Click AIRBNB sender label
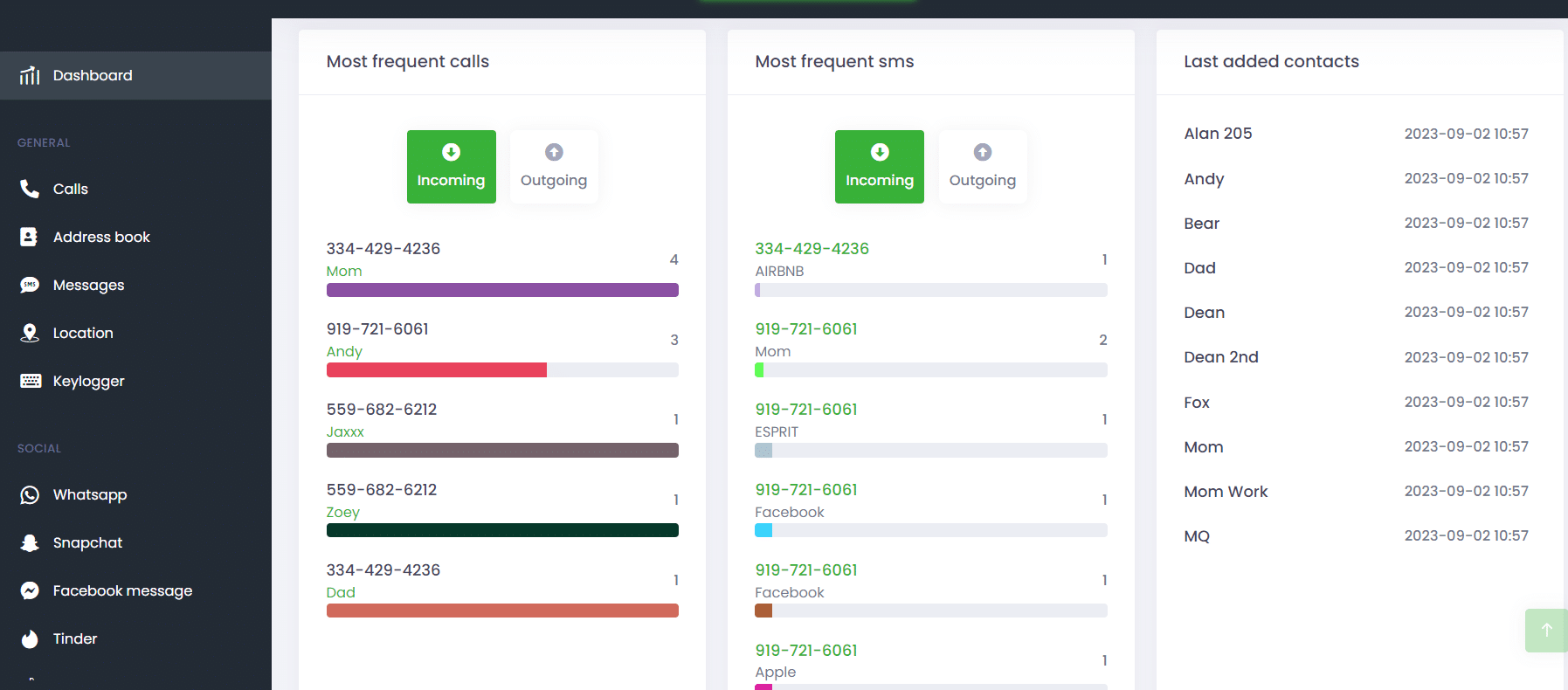Screen dimensions: 1568x690 pyautogui.click(x=779, y=272)
